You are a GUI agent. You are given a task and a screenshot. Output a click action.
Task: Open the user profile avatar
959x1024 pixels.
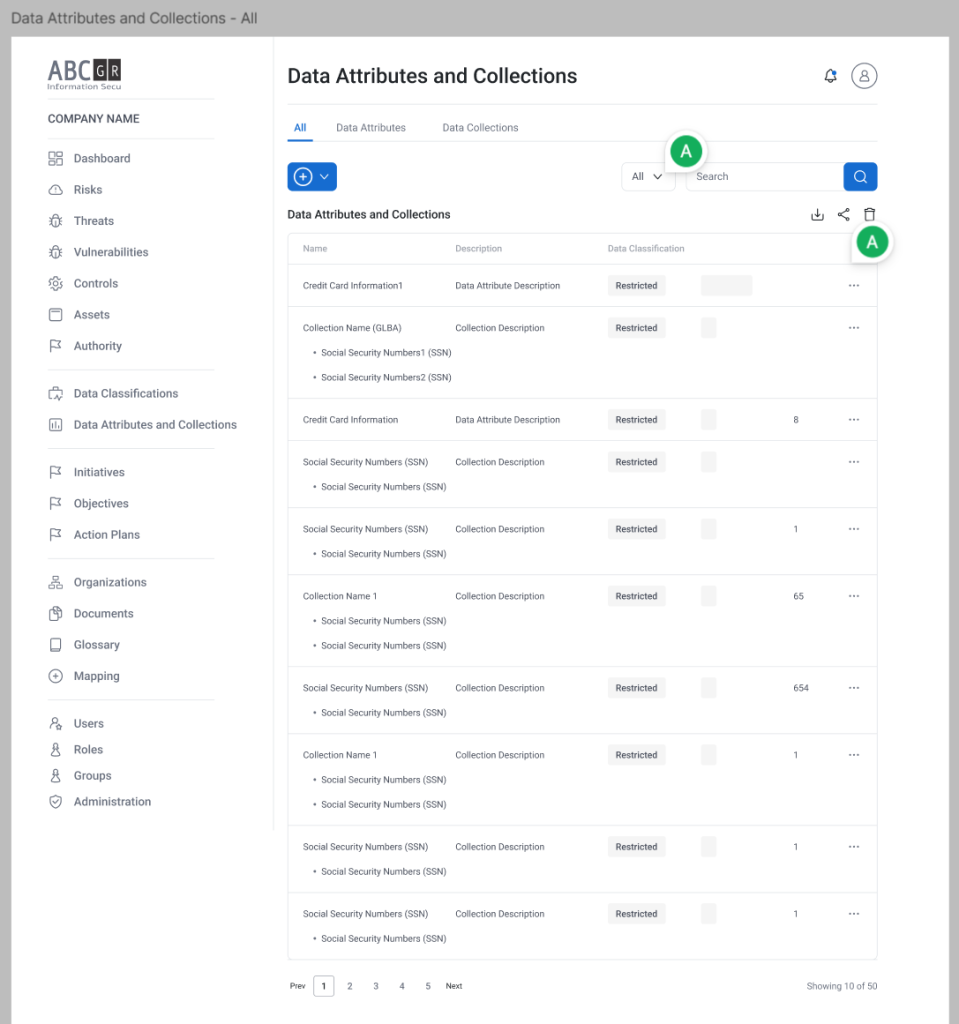tap(864, 76)
